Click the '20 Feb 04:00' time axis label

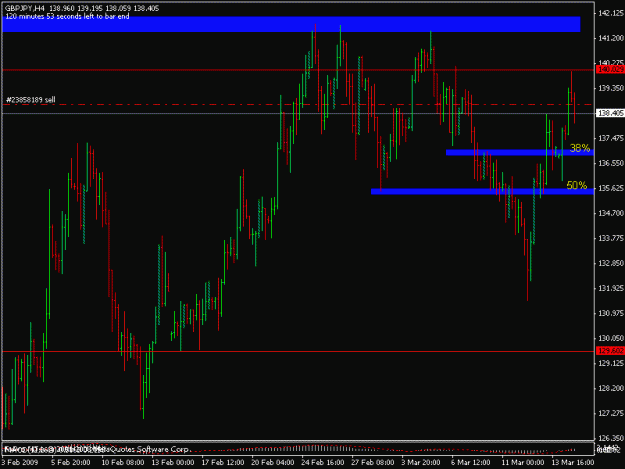point(273,462)
